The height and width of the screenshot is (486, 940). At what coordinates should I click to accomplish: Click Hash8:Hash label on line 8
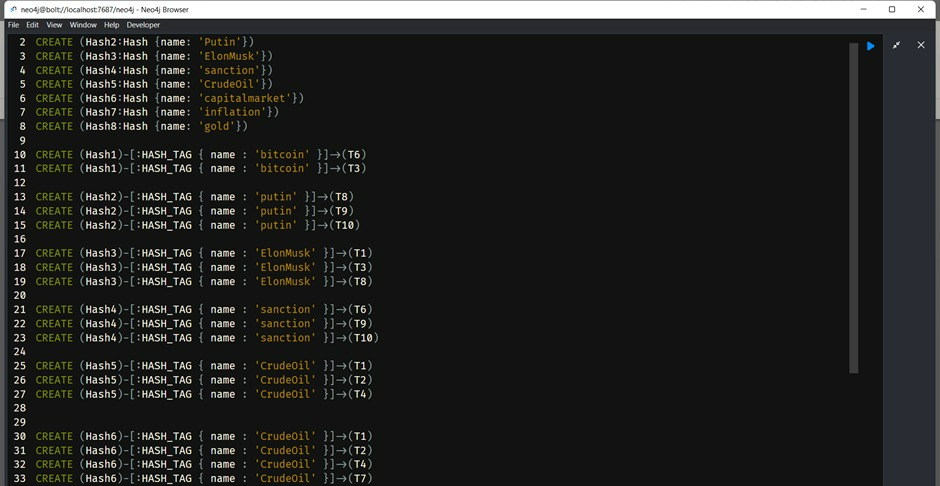coord(116,126)
